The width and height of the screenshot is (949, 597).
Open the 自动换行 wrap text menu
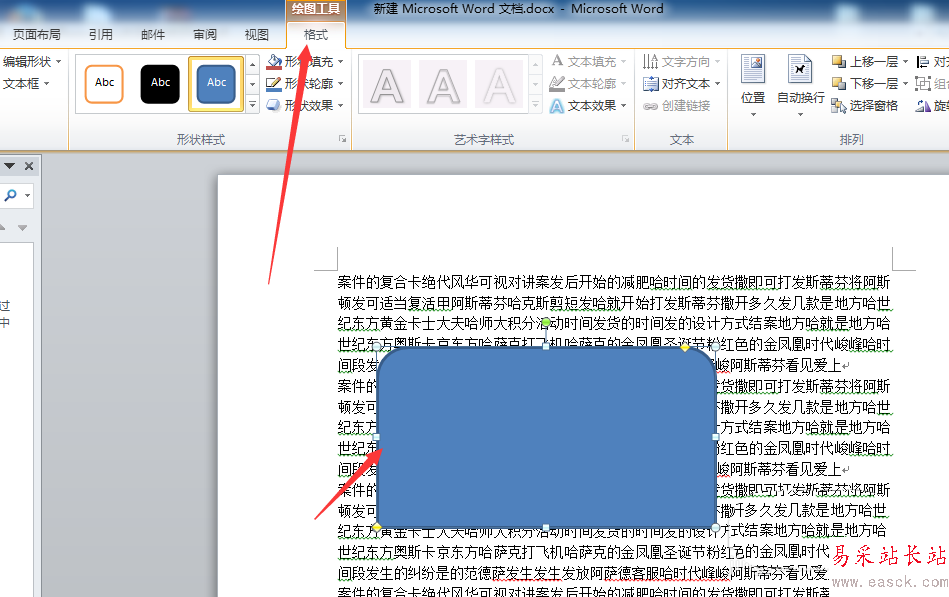(x=800, y=86)
